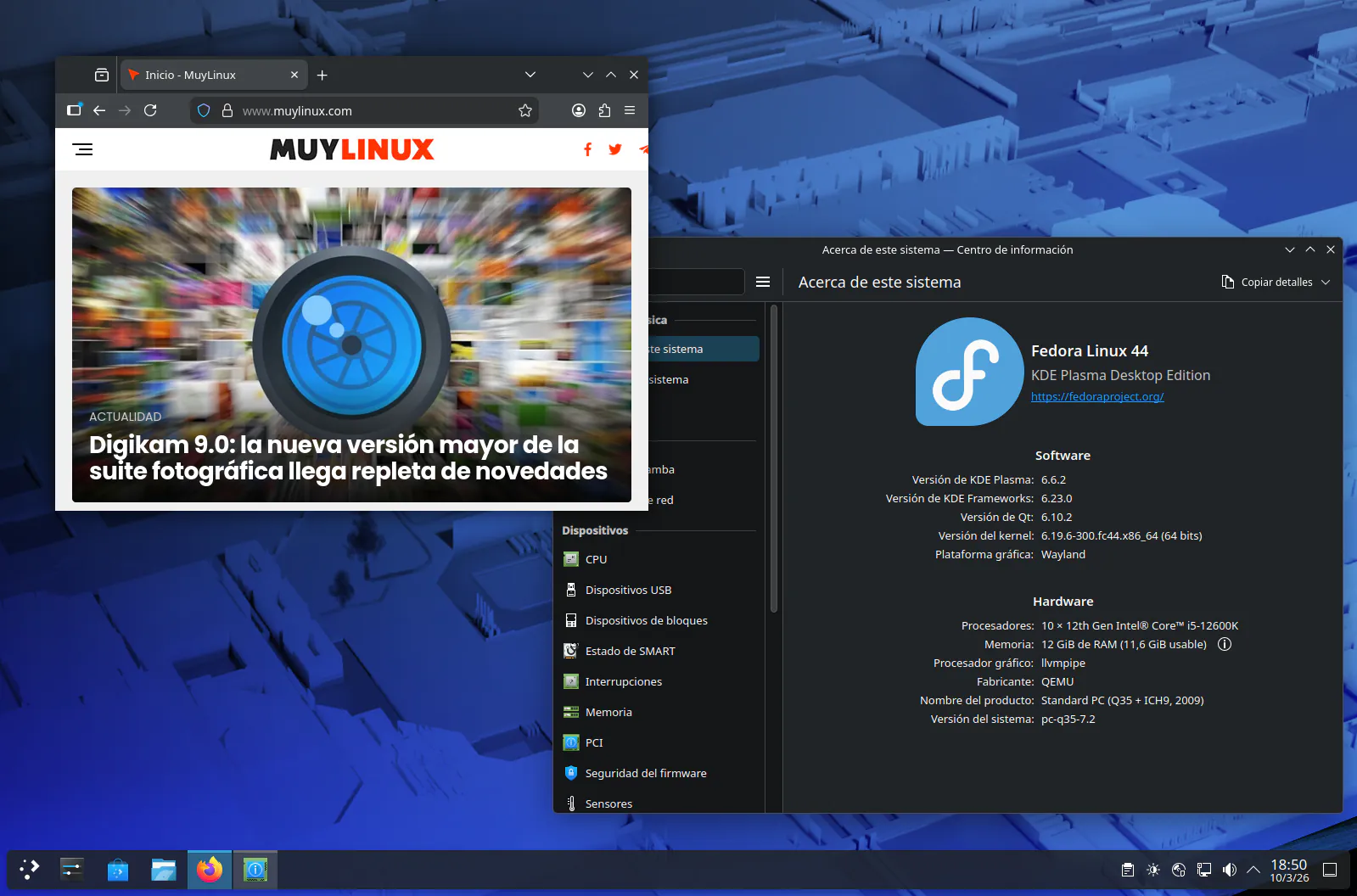The width and height of the screenshot is (1357, 896).
Task: Select CPU in the Dispositivos list
Action: [x=596, y=559]
